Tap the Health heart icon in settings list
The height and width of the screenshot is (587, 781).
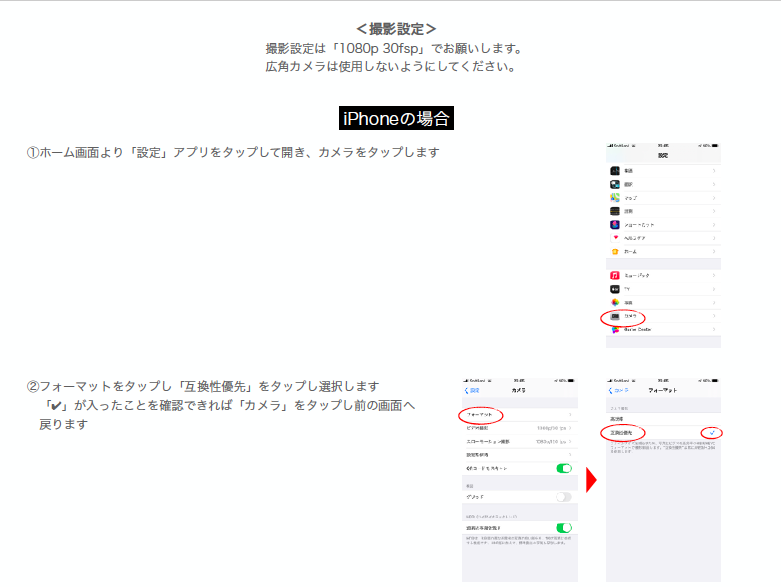[615, 238]
